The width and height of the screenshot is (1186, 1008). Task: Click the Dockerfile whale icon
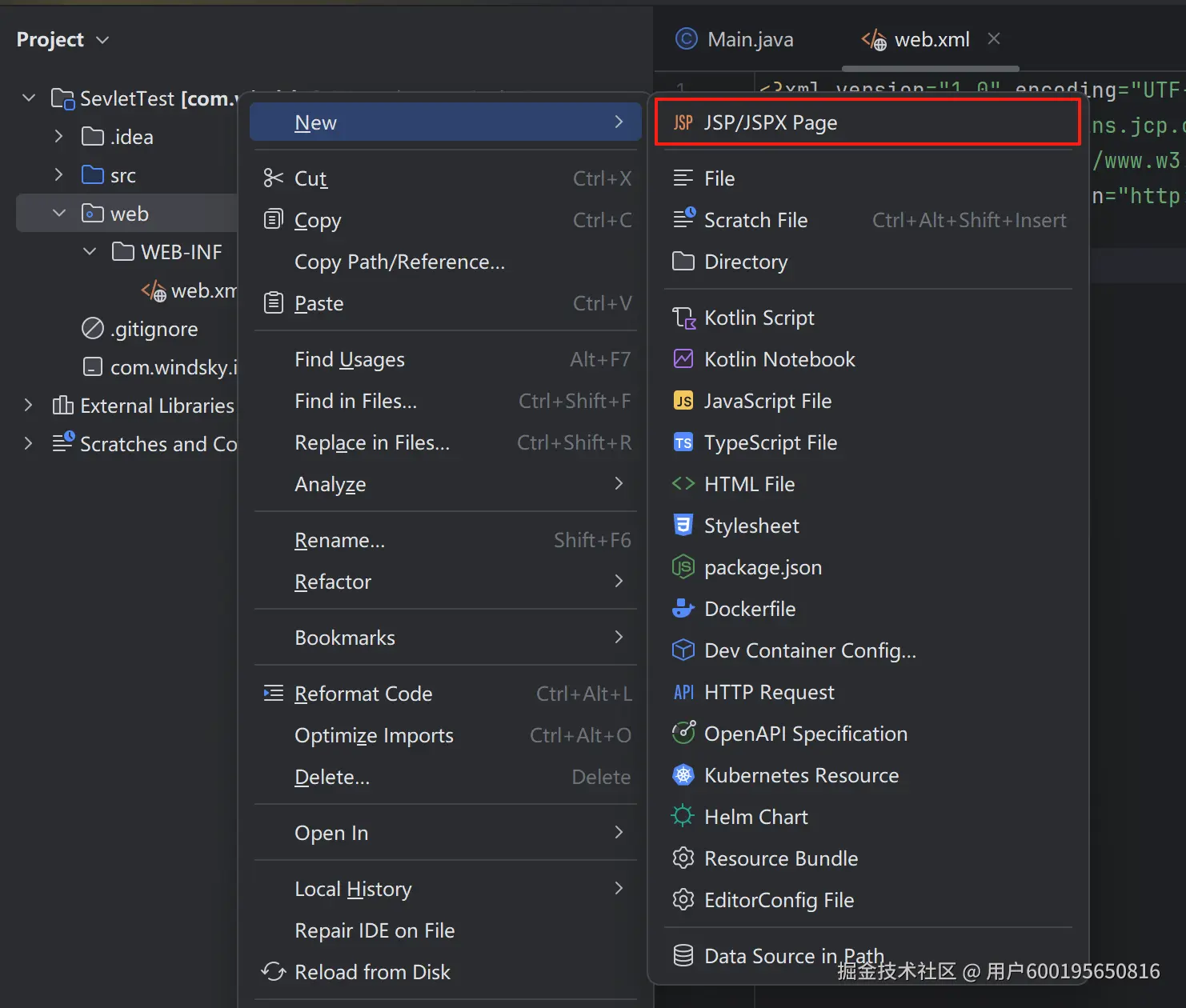tap(683, 609)
